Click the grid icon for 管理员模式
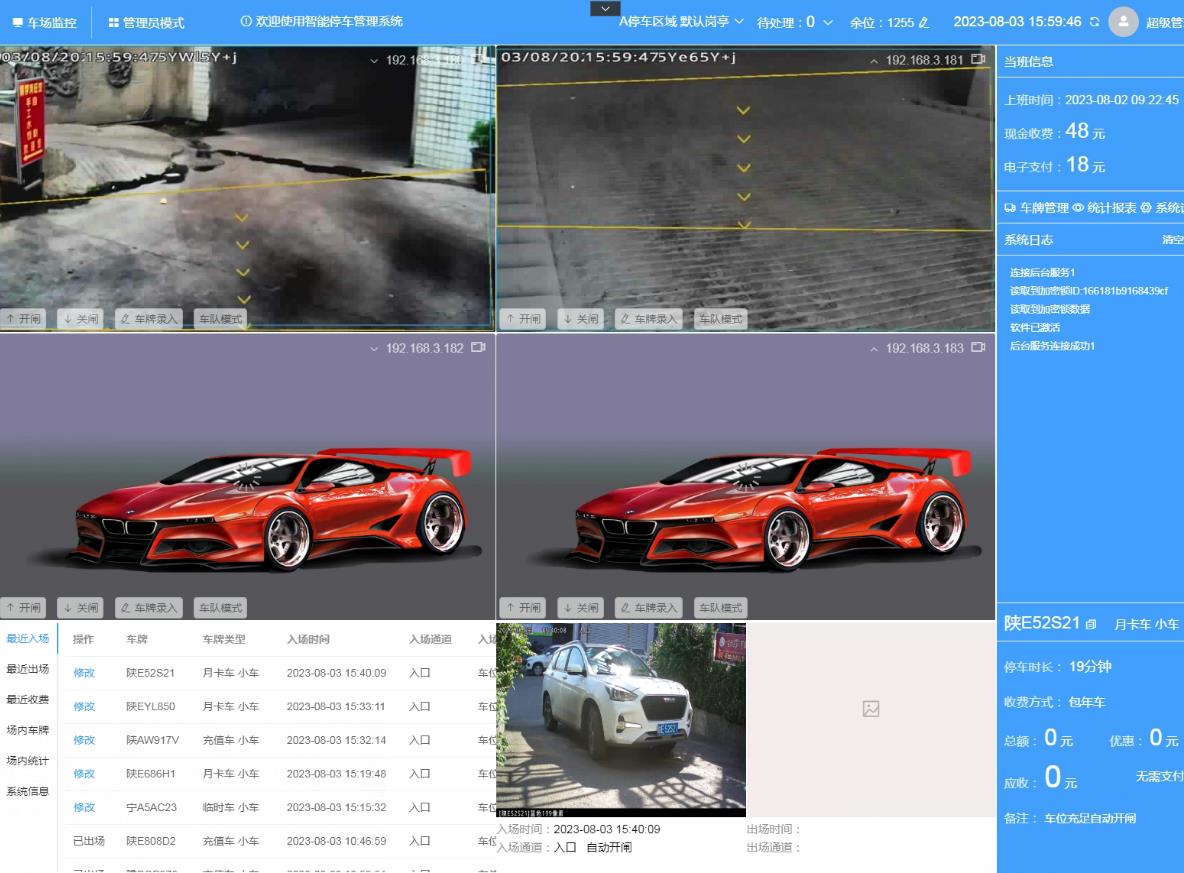 [113, 23]
